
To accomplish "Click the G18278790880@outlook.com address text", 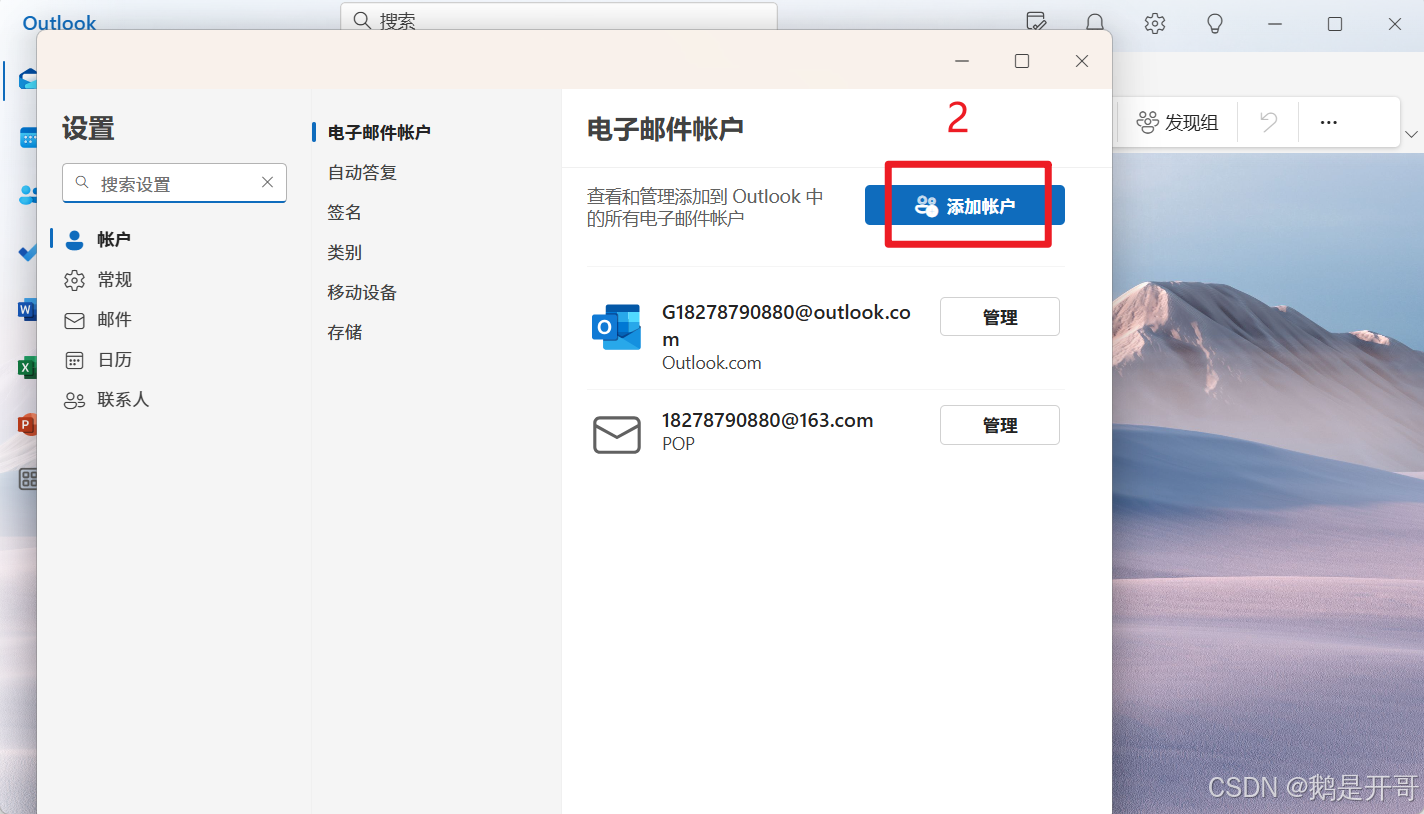I will tap(786, 325).
